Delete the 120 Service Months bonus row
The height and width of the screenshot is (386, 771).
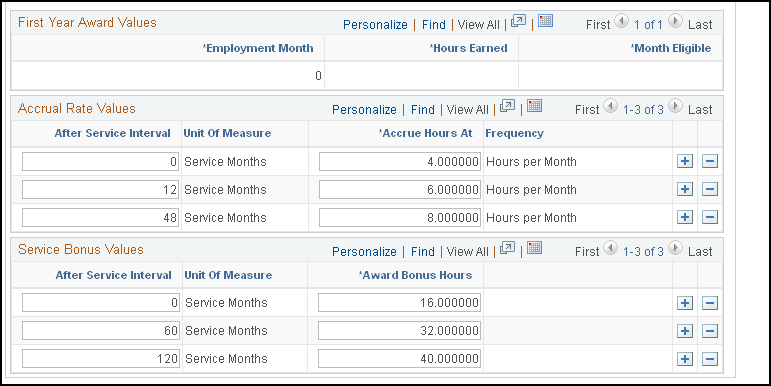(710, 359)
